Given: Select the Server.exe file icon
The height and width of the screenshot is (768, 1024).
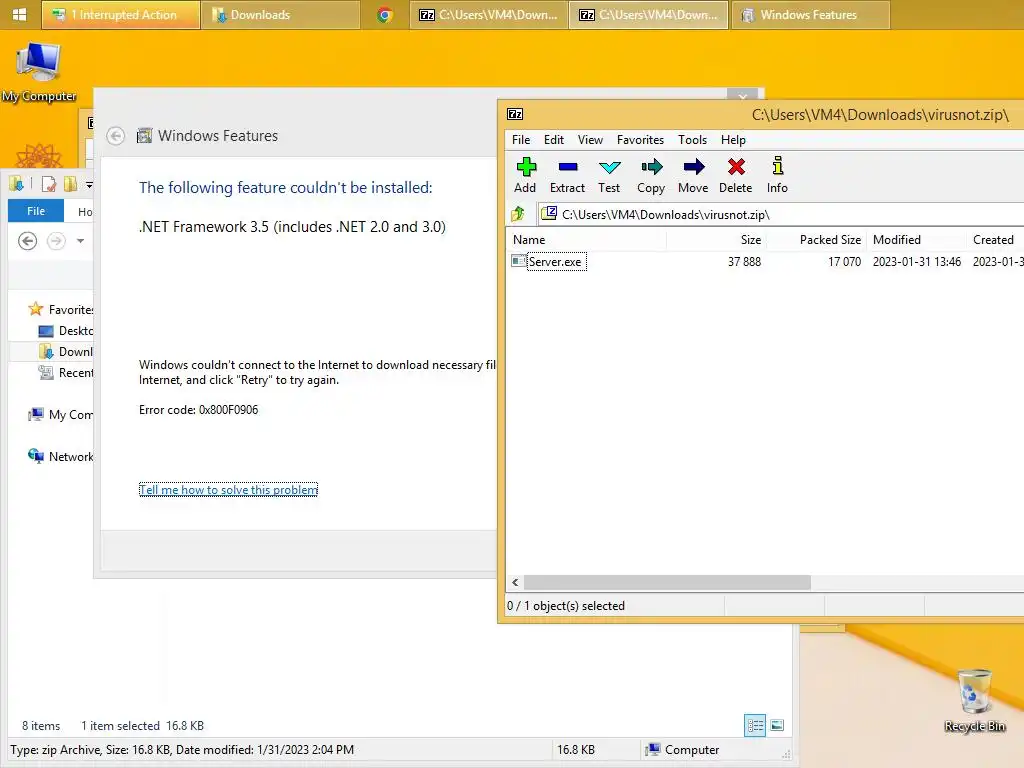Looking at the screenshot, I should [519, 261].
